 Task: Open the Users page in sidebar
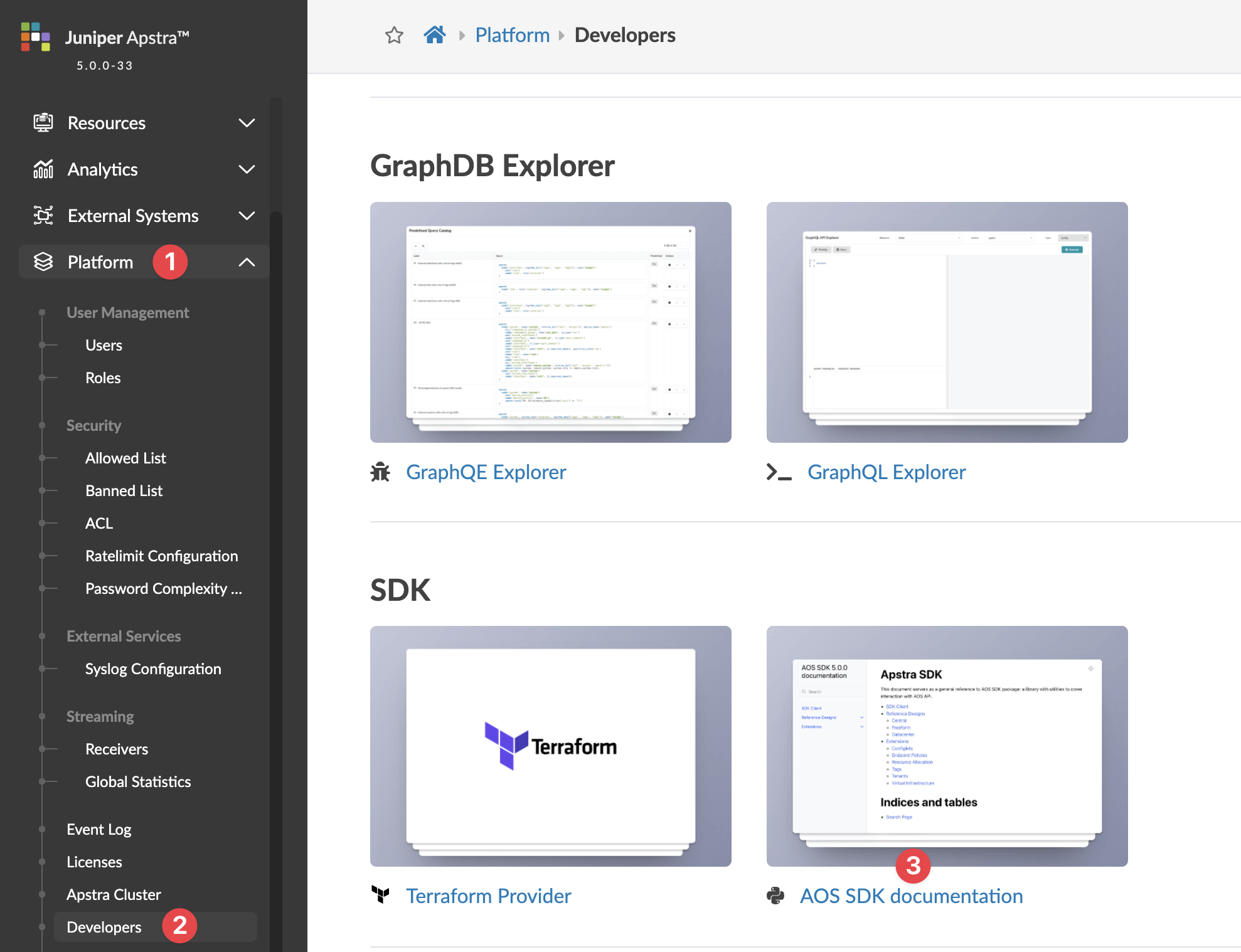(x=104, y=346)
